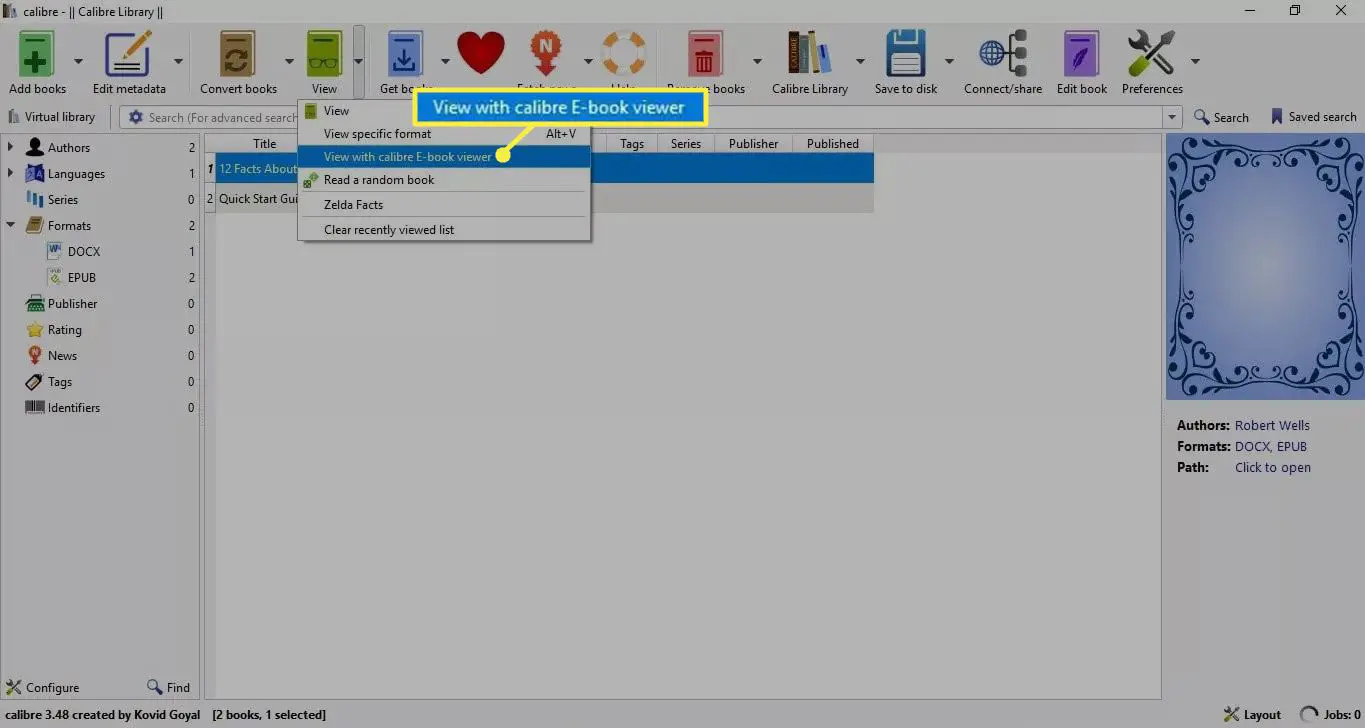Open the search history dropdown arrow
Image resolution: width=1365 pixels, height=728 pixels.
(1172, 117)
